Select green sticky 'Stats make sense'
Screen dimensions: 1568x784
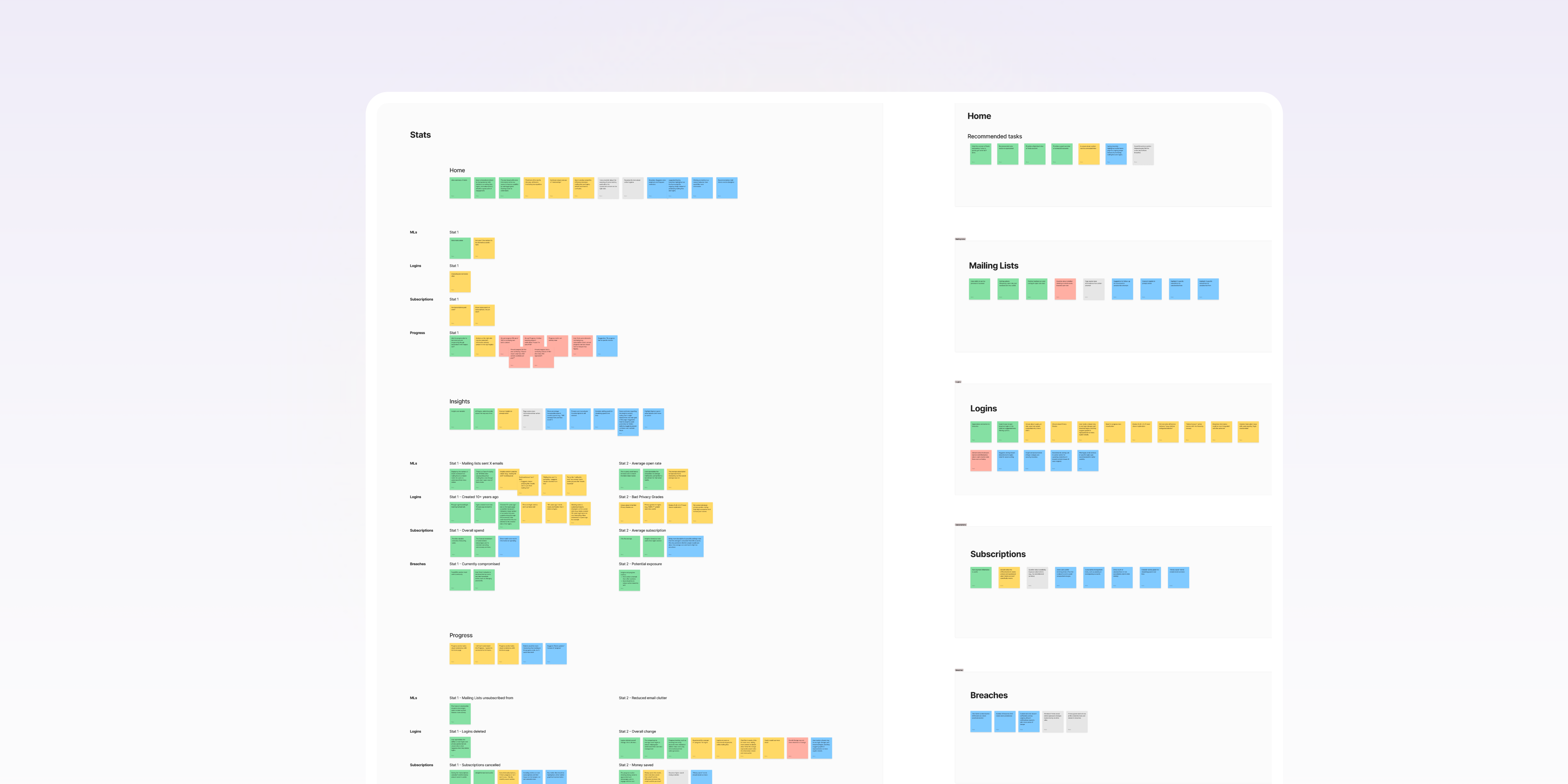click(460, 248)
